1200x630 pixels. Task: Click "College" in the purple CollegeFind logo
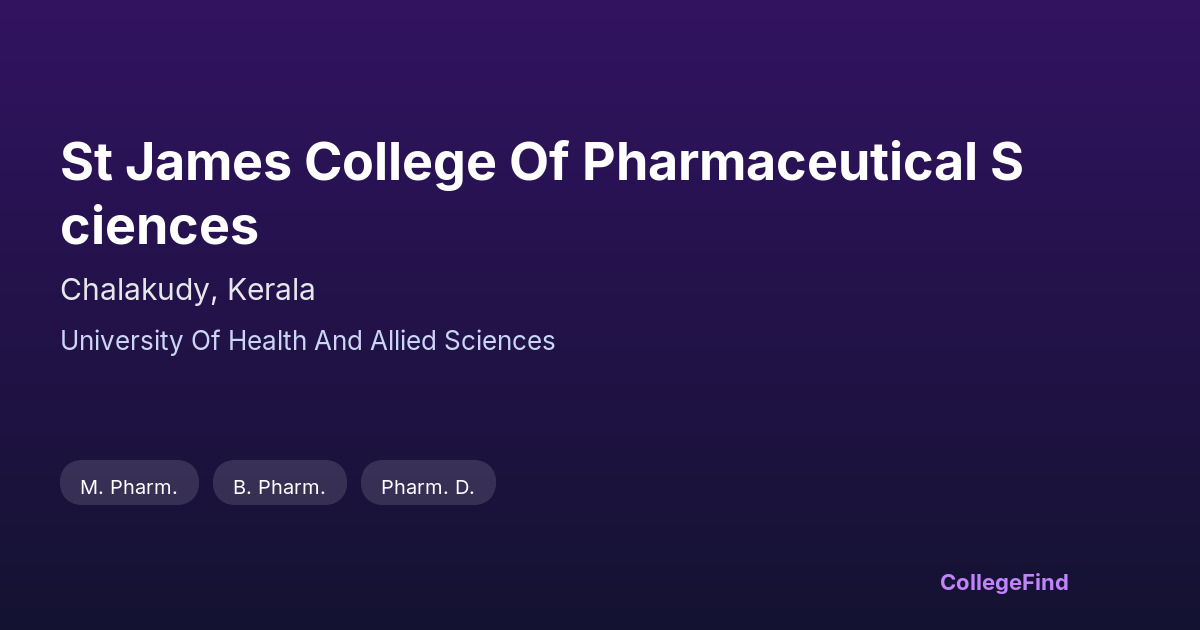pos(978,582)
